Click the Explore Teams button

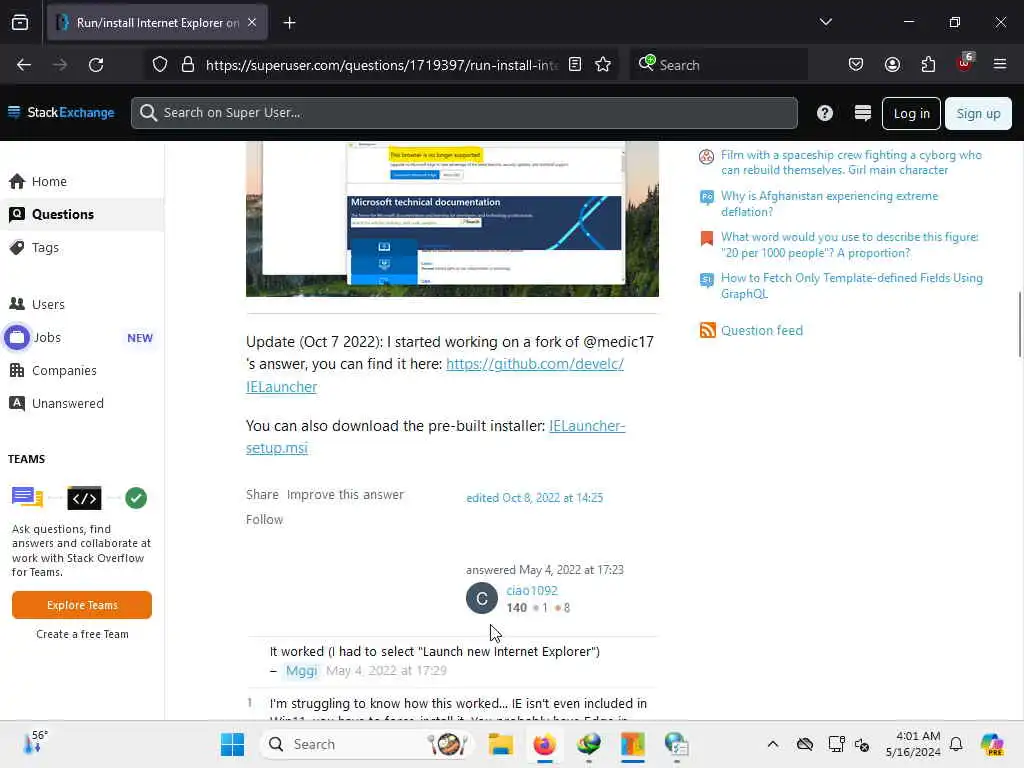tap(82, 605)
